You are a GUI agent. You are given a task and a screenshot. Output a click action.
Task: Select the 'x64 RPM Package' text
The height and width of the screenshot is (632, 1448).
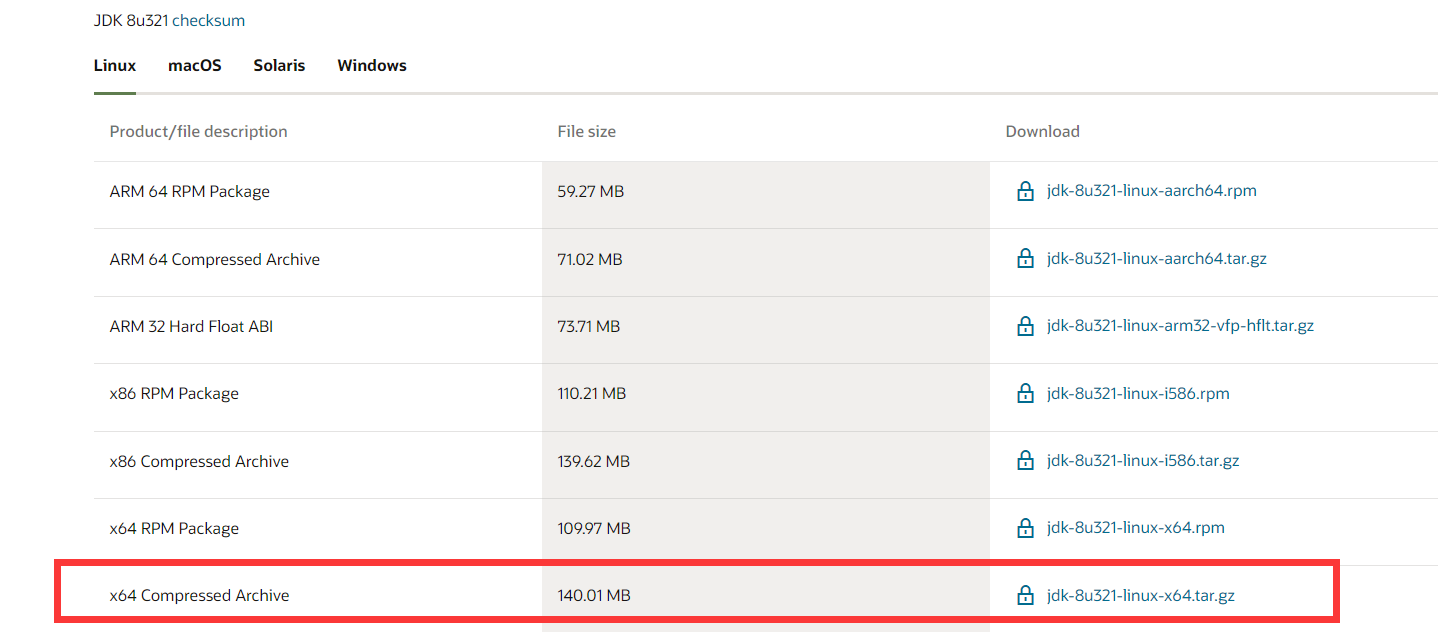click(x=174, y=529)
